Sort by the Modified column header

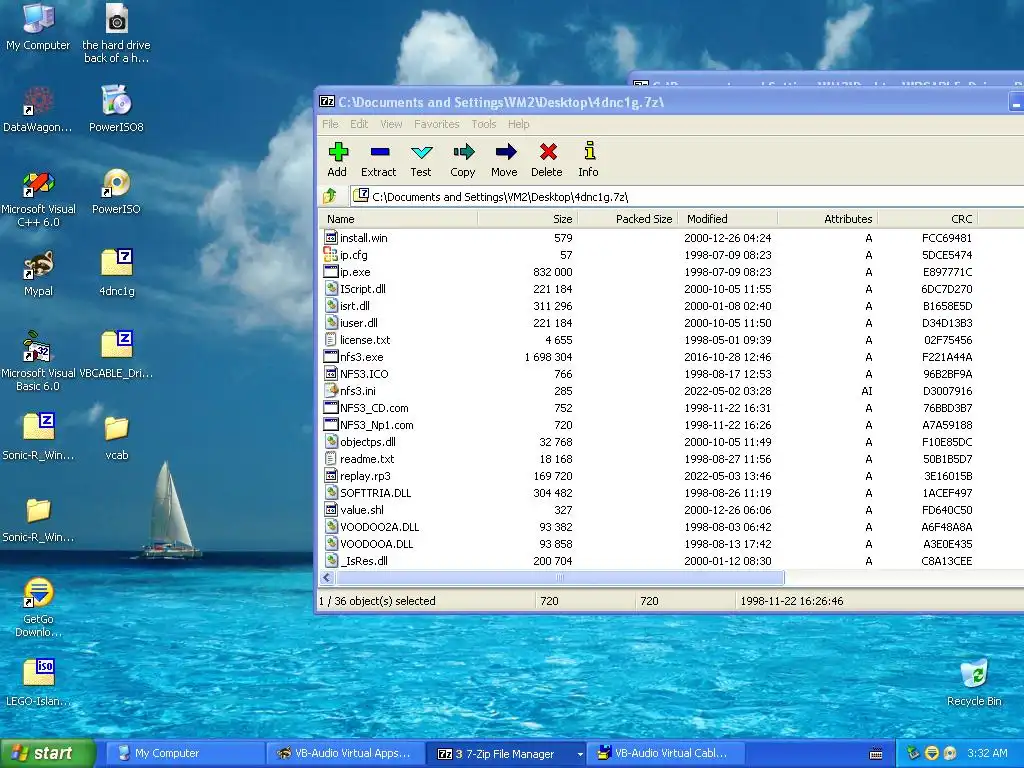point(728,219)
